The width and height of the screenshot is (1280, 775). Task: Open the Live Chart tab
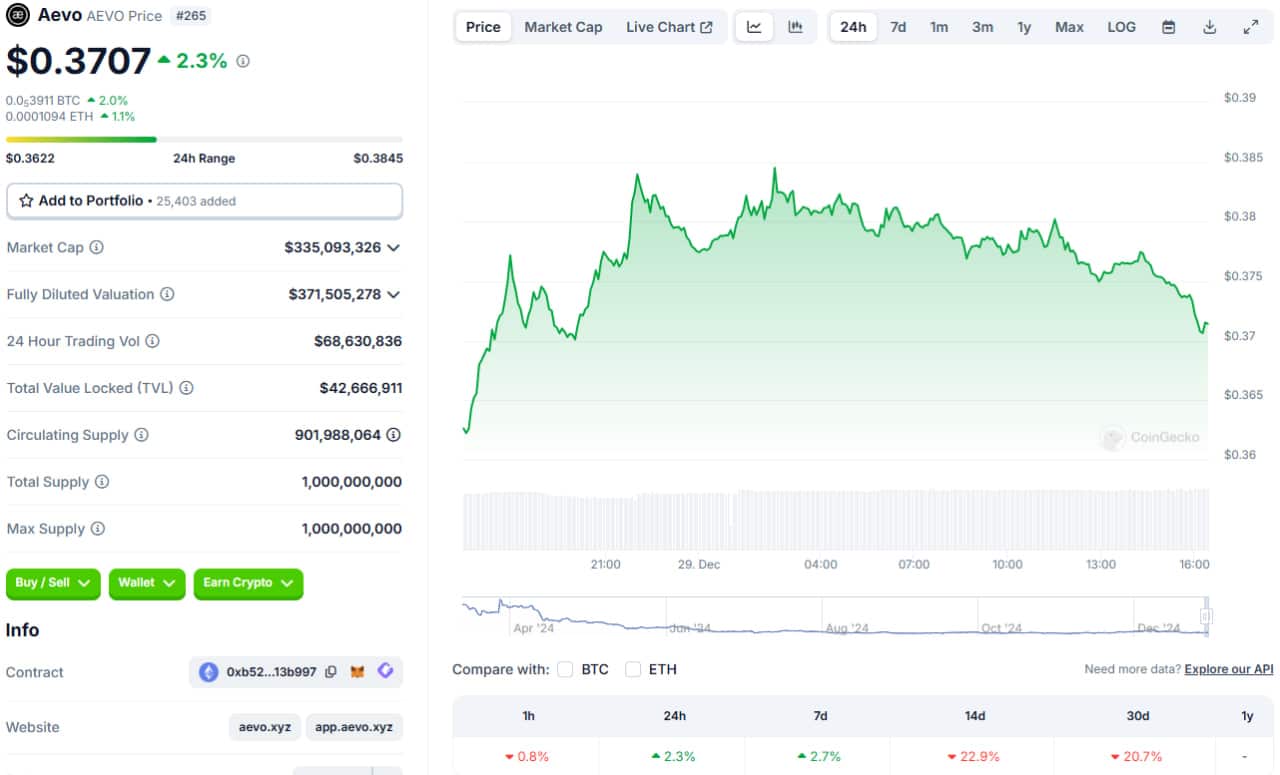coord(669,27)
